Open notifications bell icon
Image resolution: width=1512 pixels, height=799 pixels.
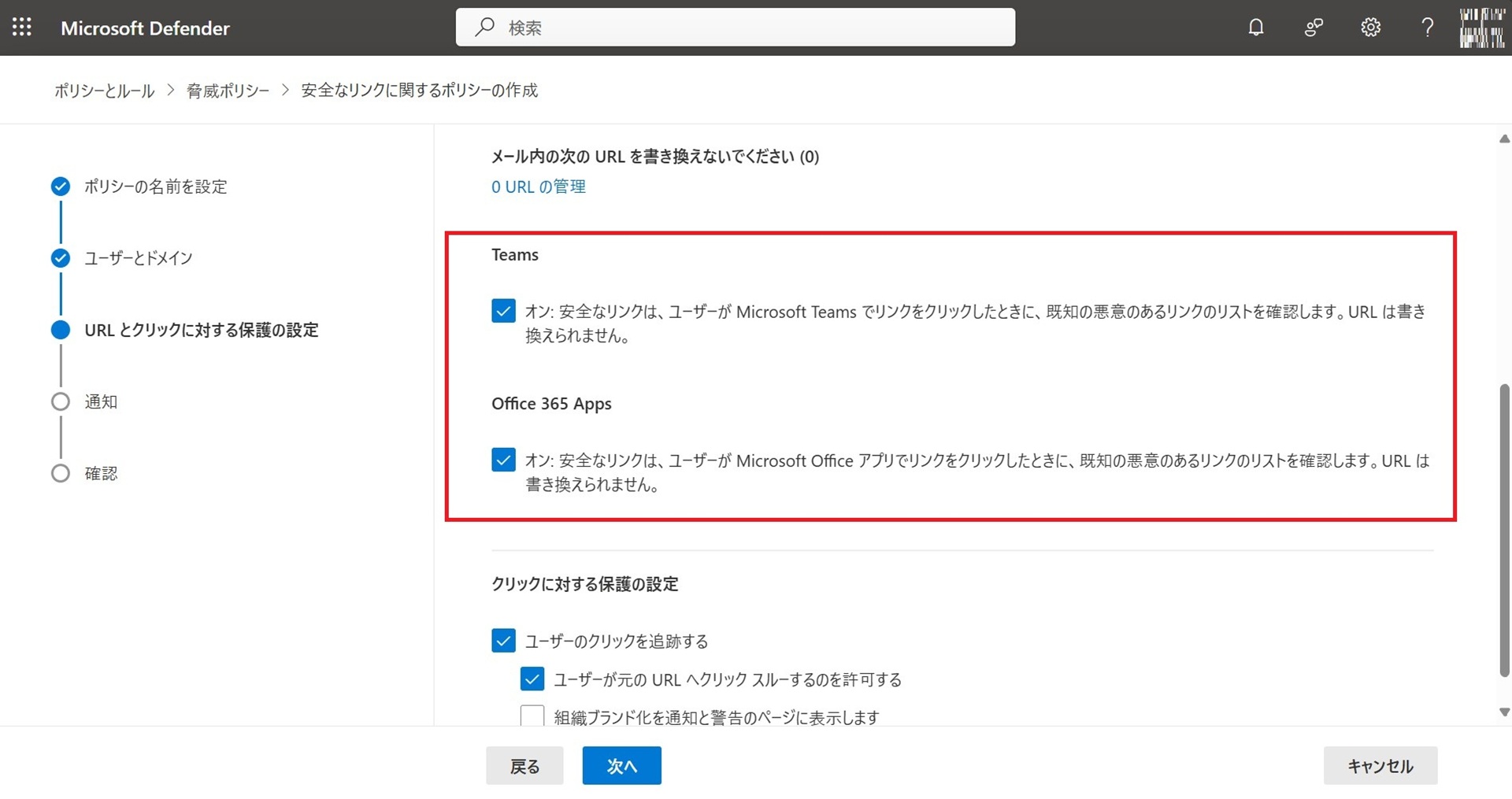pyautogui.click(x=1256, y=28)
